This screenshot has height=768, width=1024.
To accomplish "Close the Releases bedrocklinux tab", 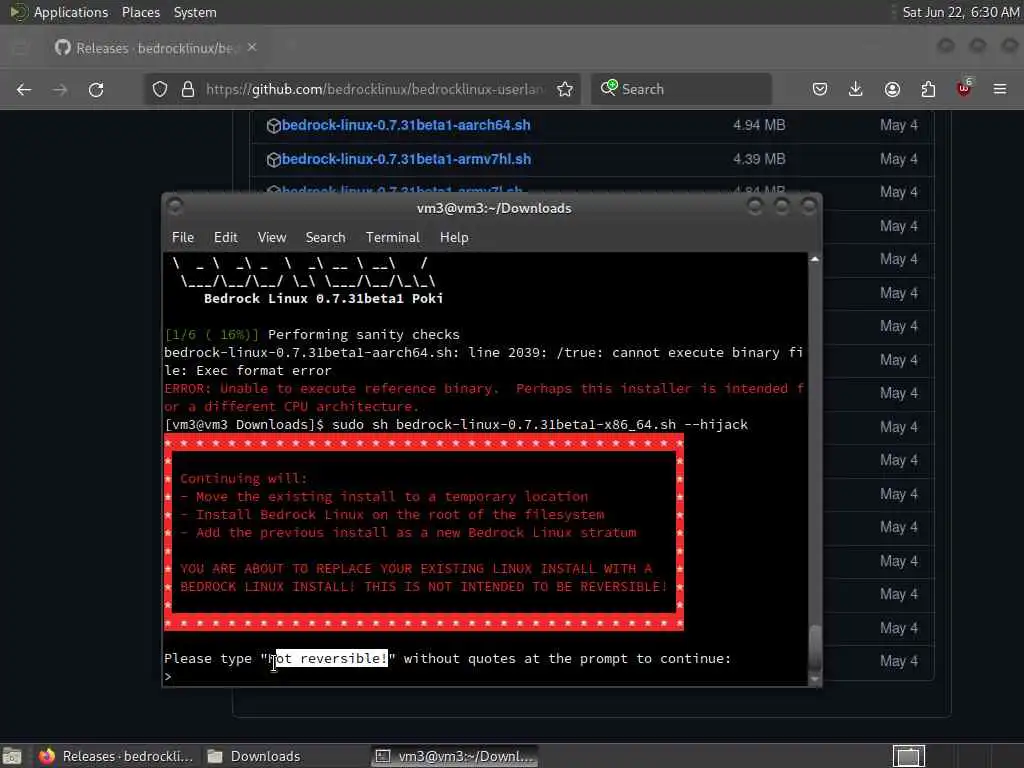I will click(252, 48).
